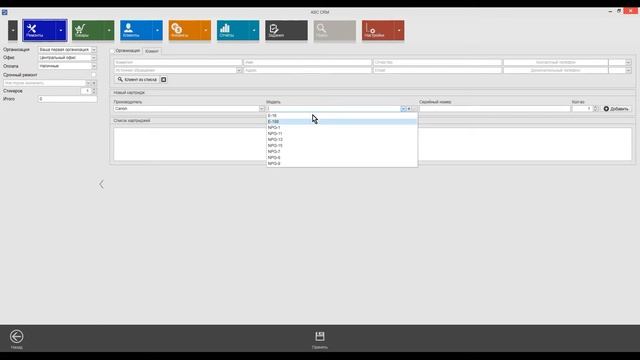Toggle the Срочный ремонт checkbox
The width and height of the screenshot is (640, 360).
tap(93, 75)
